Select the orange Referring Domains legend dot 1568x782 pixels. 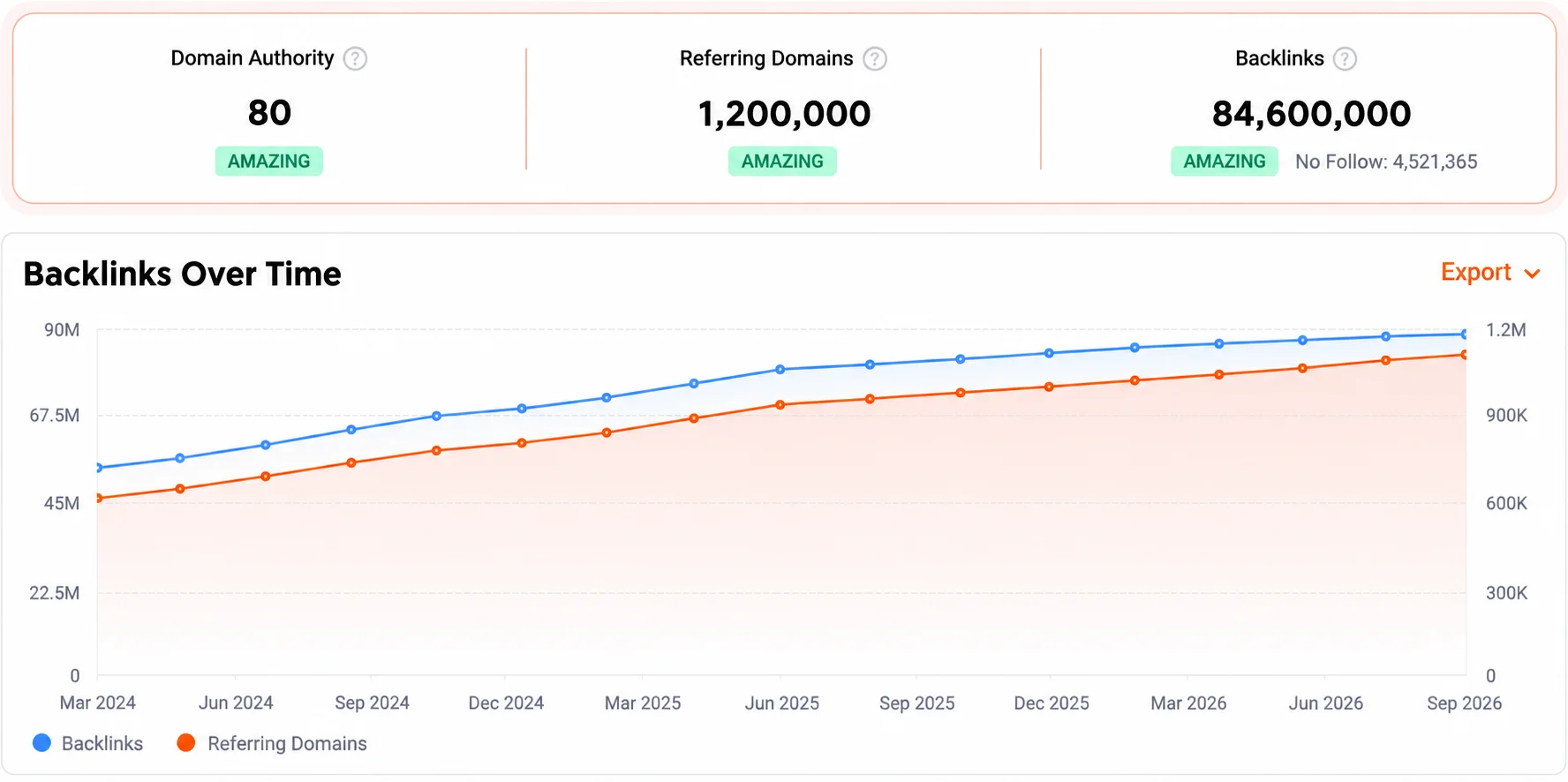(x=185, y=742)
